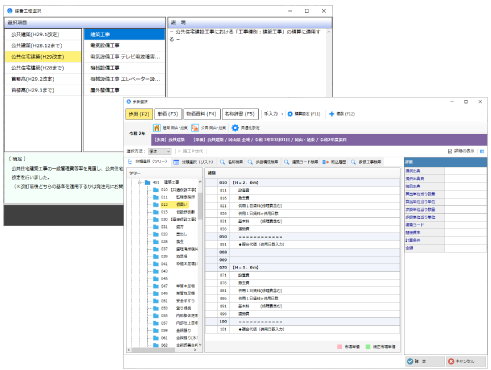The width and height of the screenshot is (491, 370).
Task: Select 公共建築(H28.12まで) in back window
Action: point(43,46)
